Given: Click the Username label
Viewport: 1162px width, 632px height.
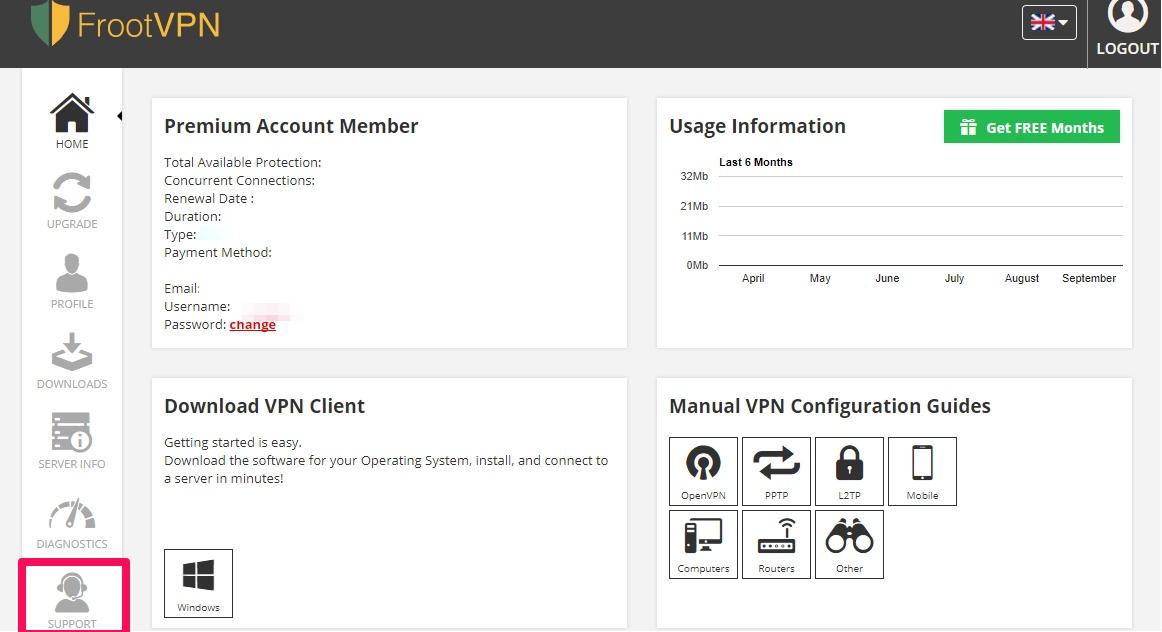Looking at the screenshot, I should click(197, 307).
